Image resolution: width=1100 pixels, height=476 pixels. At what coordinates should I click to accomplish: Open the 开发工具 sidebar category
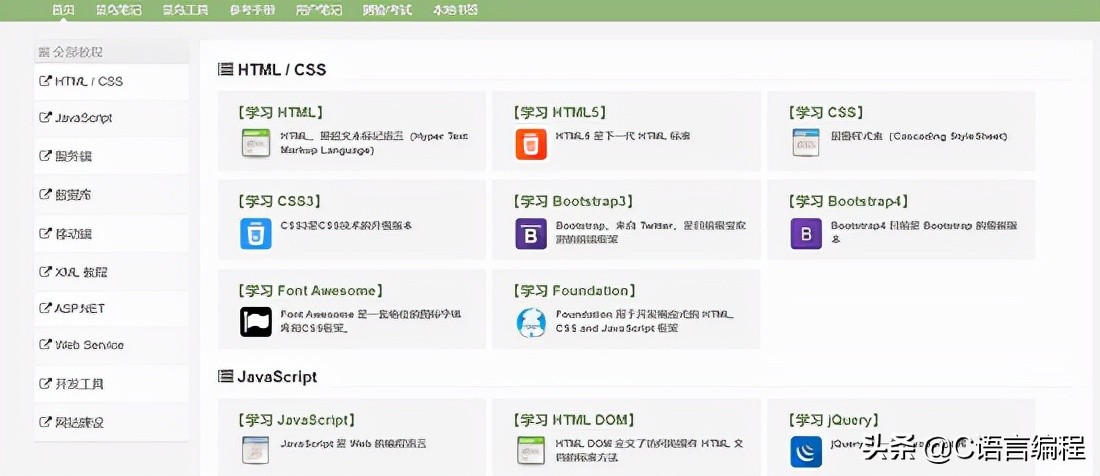pyautogui.click(x=111, y=383)
